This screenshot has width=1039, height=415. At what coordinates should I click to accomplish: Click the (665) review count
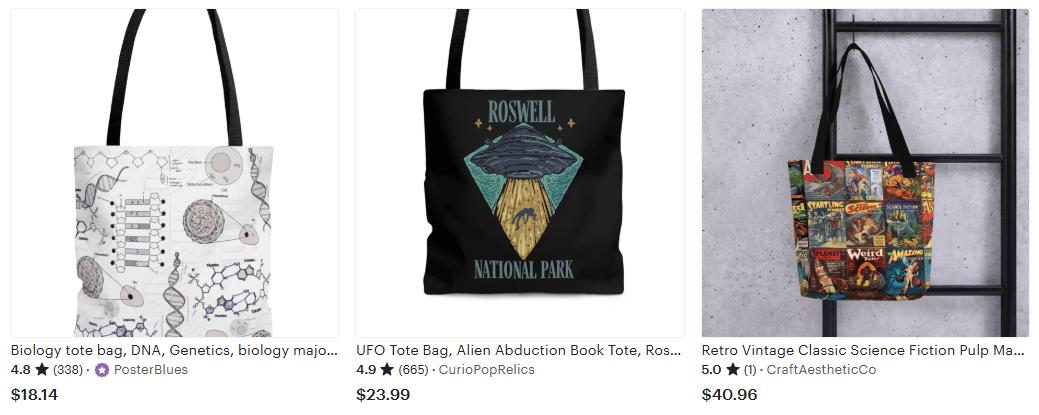[413, 370]
